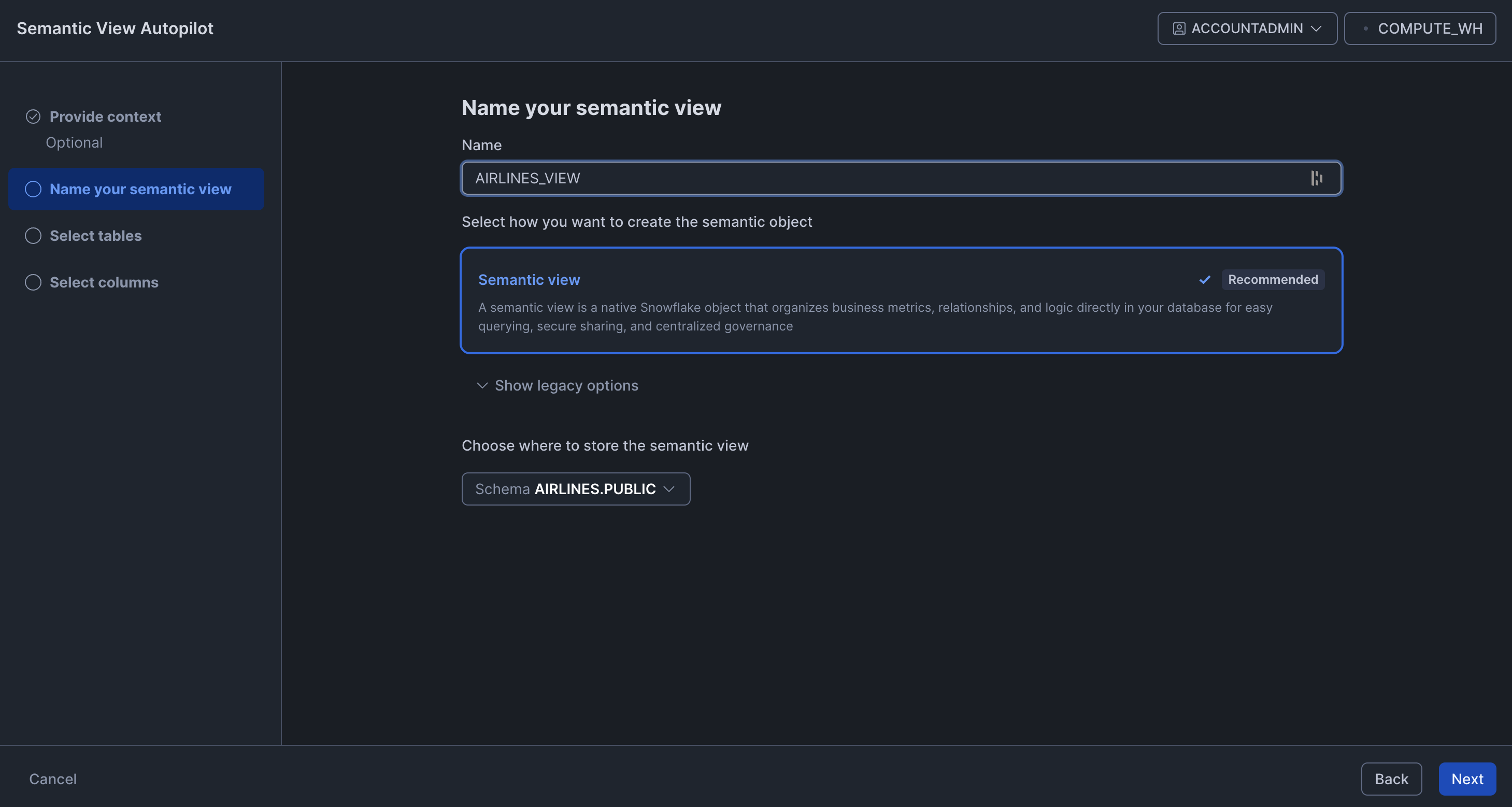Click the circle icon for Select tables
1512x807 pixels.
(x=33, y=235)
